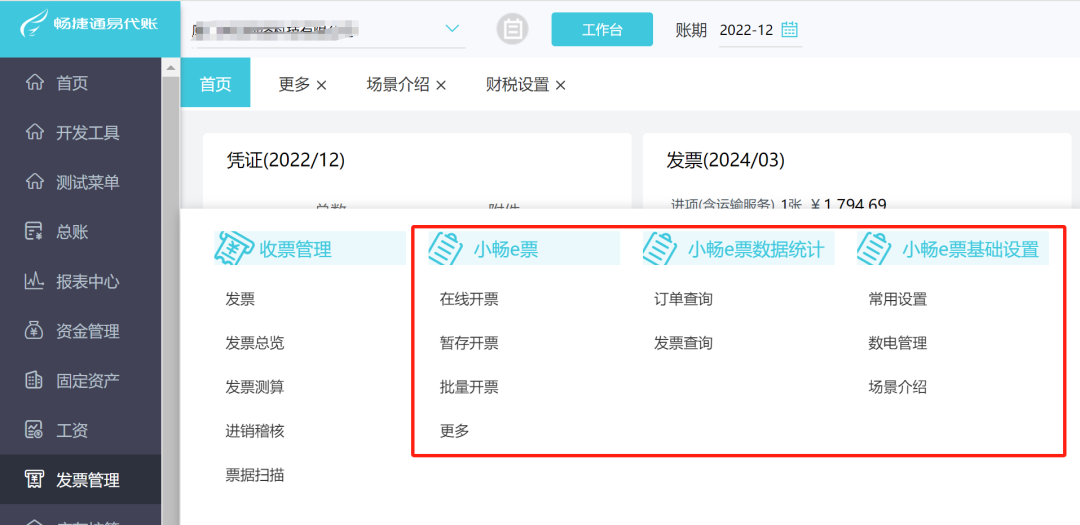Open 首页 in the sidebar
The image size is (1080, 525).
(x=81, y=83)
